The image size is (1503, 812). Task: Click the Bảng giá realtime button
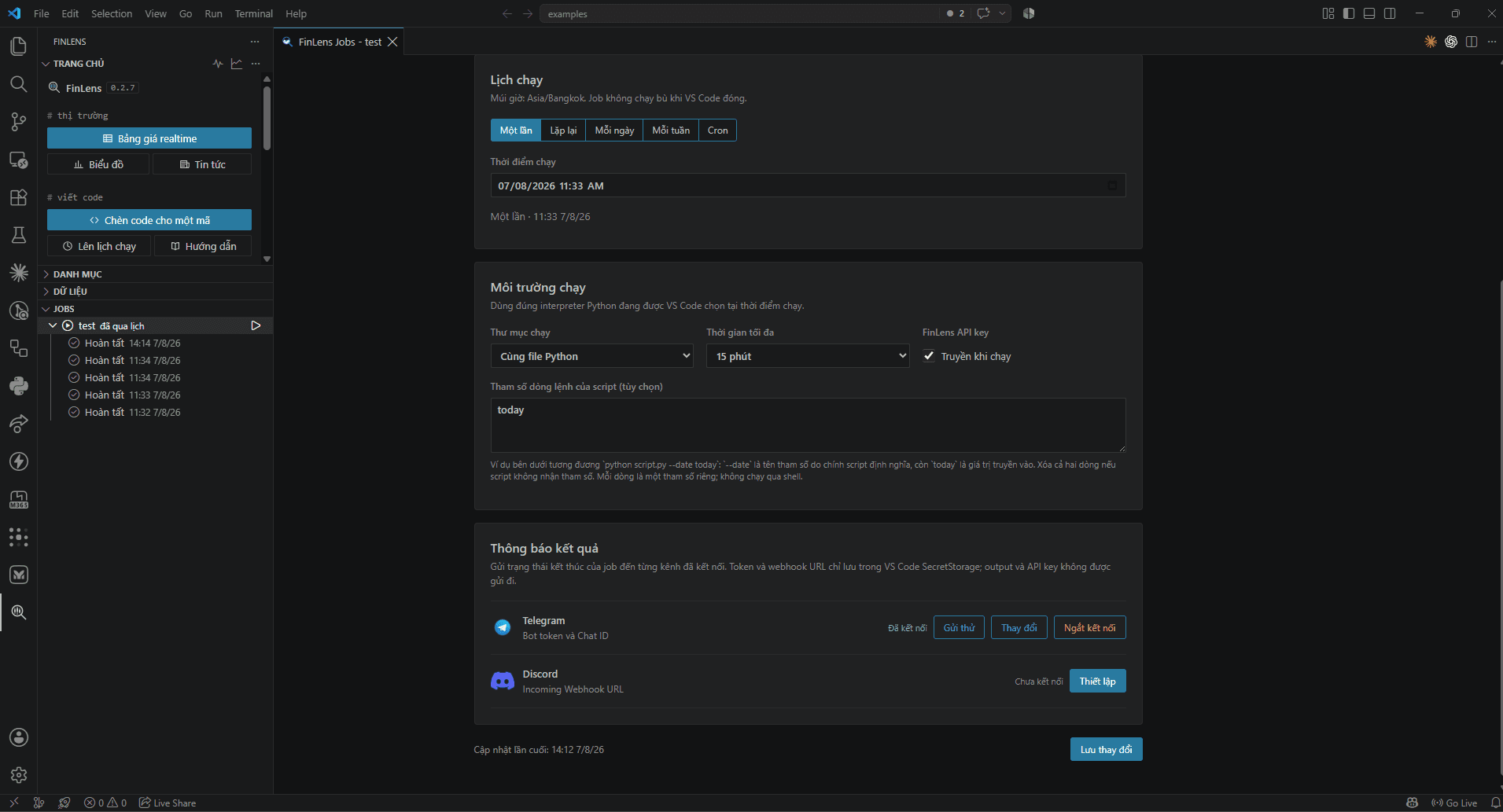pos(149,138)
